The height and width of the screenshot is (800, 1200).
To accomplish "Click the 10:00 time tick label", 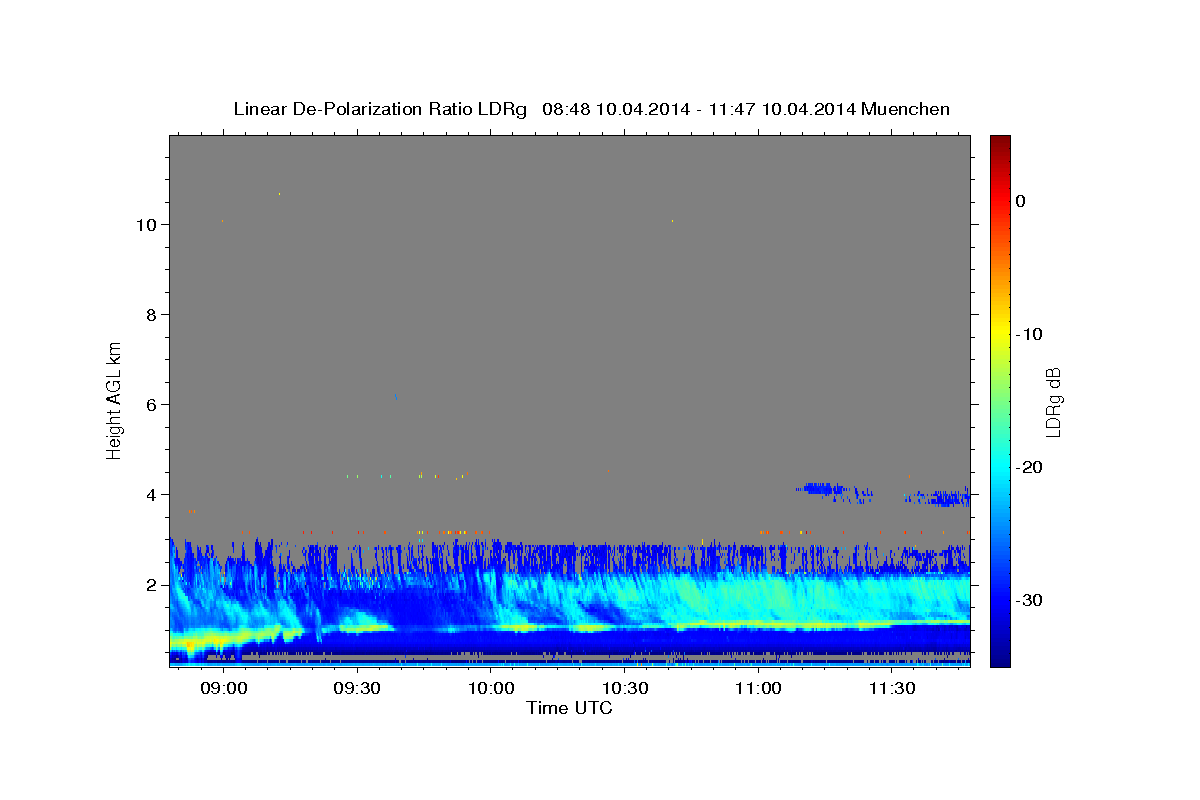I will pos(491,689).
